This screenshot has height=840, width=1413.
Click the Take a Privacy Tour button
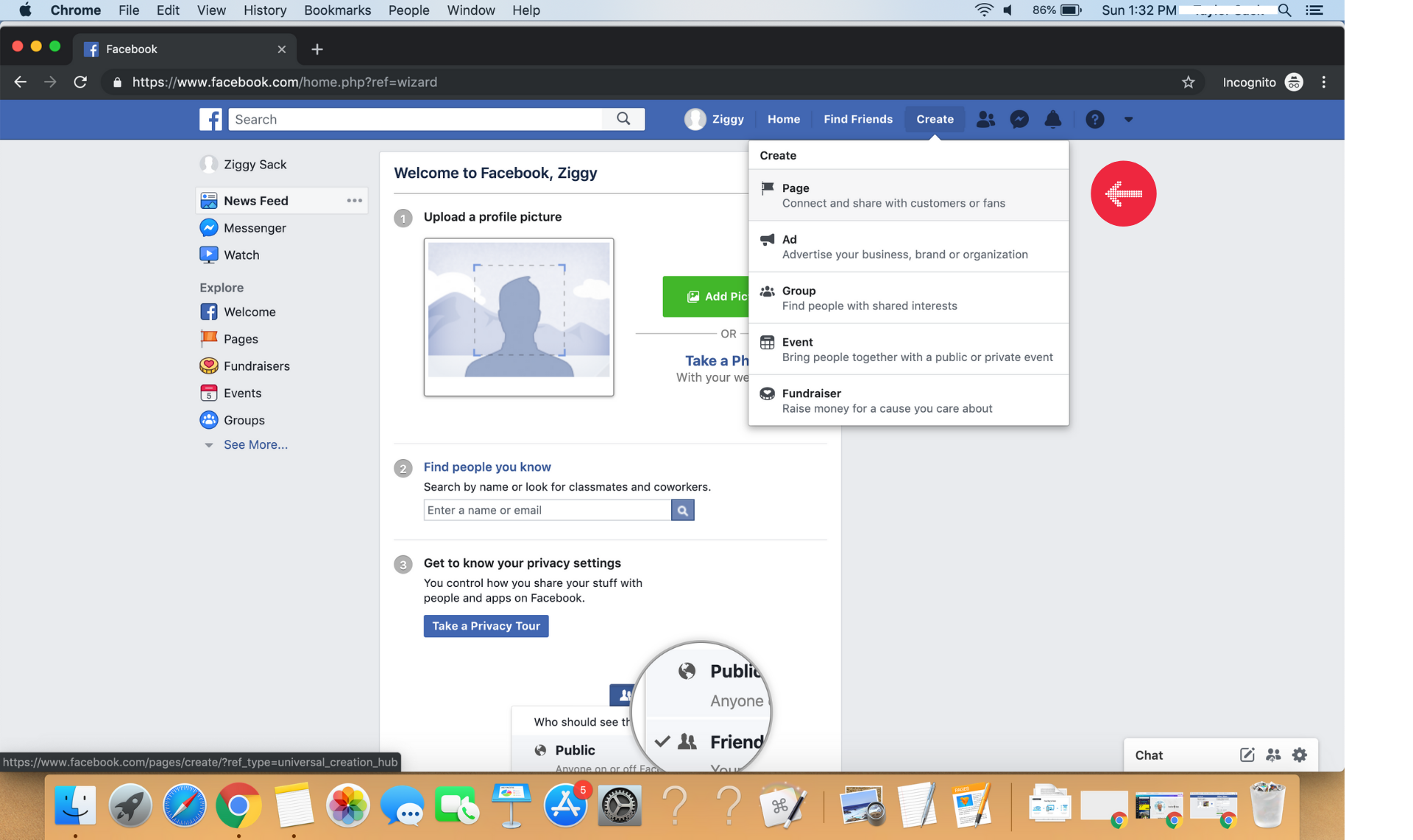pos(486,625)
